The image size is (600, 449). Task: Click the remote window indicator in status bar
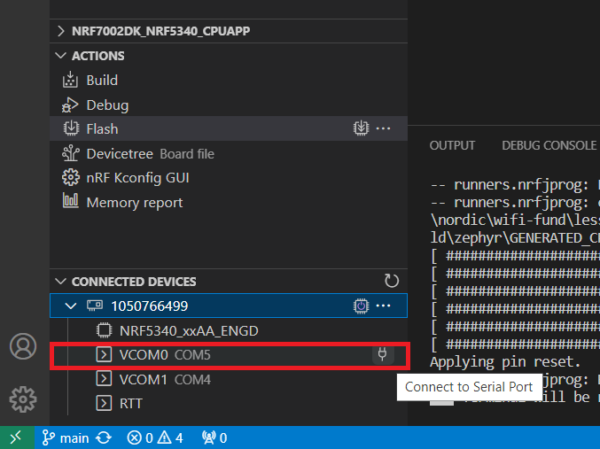(x=15, y=438)
